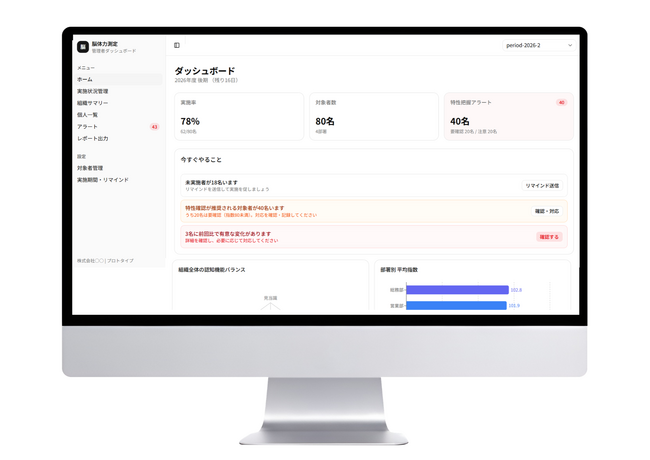Screen dimensions: 650x460
Task: Toggle the sidebar collapse icon
Action: pos(177,45)
